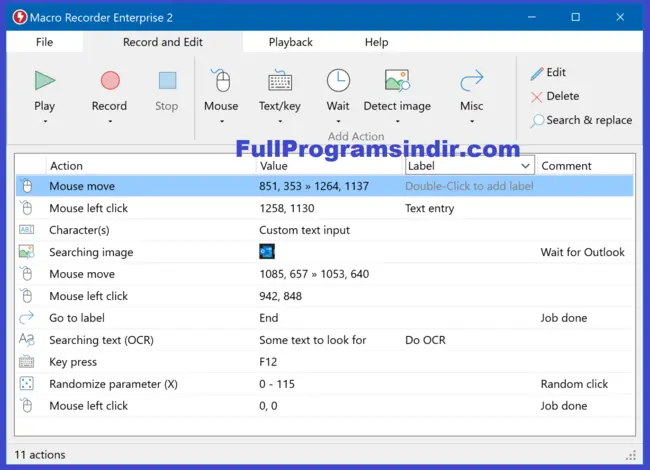Expand the Misc dropdown arrow
The image size is (650, 470).
click(472, 121)
